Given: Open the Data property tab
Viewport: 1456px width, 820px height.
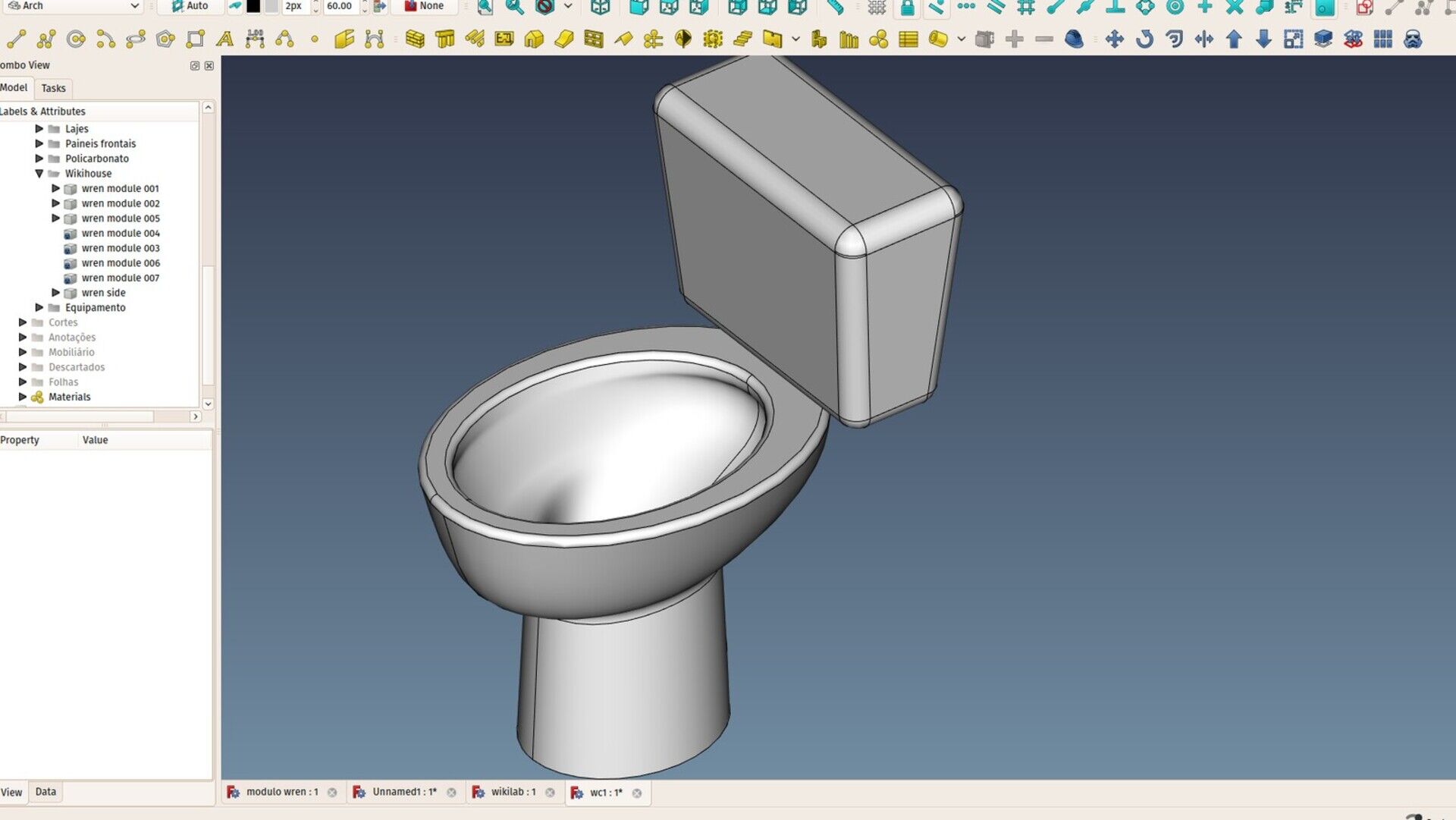Looking at the screenshot, I should [45, 791].
